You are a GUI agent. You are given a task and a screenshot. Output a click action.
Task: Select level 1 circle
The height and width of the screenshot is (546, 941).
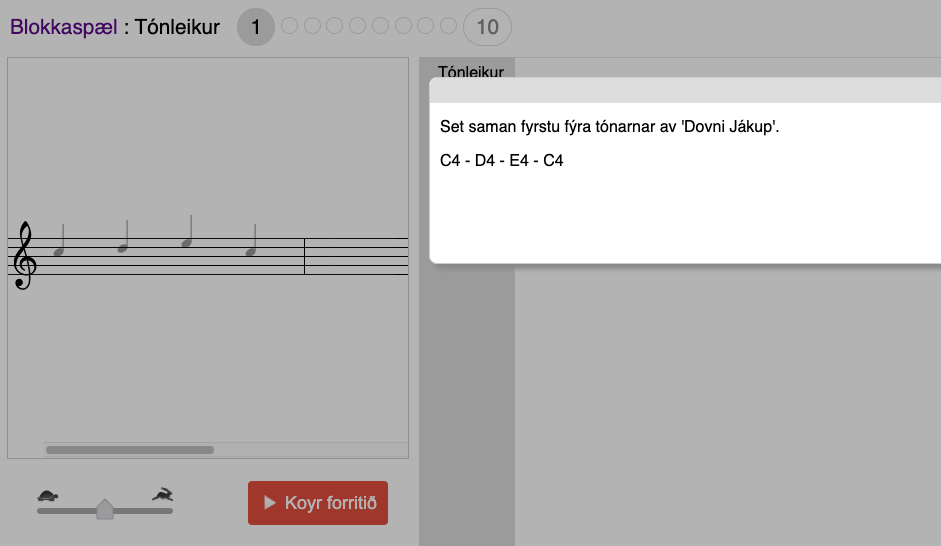255,27
